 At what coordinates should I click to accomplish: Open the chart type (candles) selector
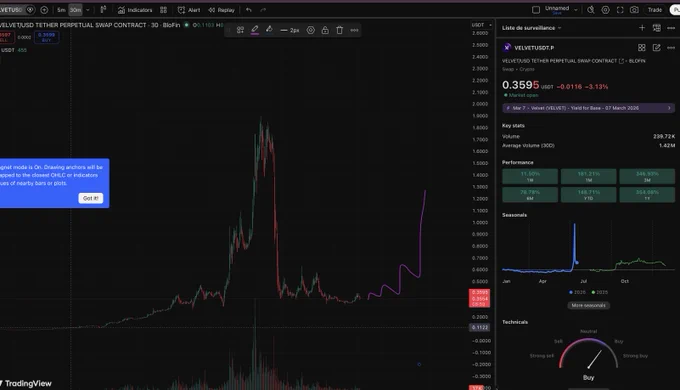click(x=103, y=10)
